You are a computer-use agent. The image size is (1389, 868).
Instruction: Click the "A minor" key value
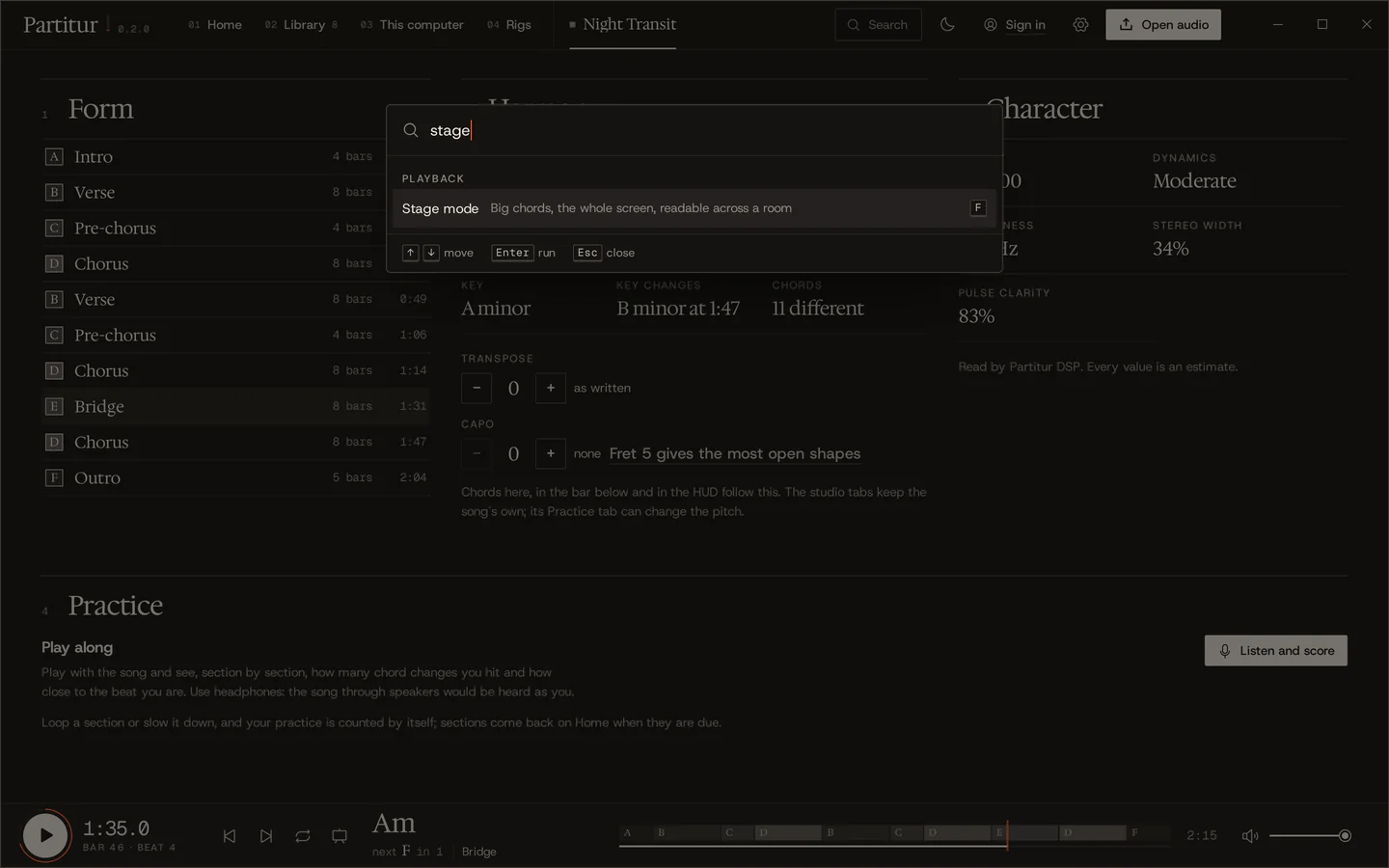pyautogui.click(x=496, y=309)
